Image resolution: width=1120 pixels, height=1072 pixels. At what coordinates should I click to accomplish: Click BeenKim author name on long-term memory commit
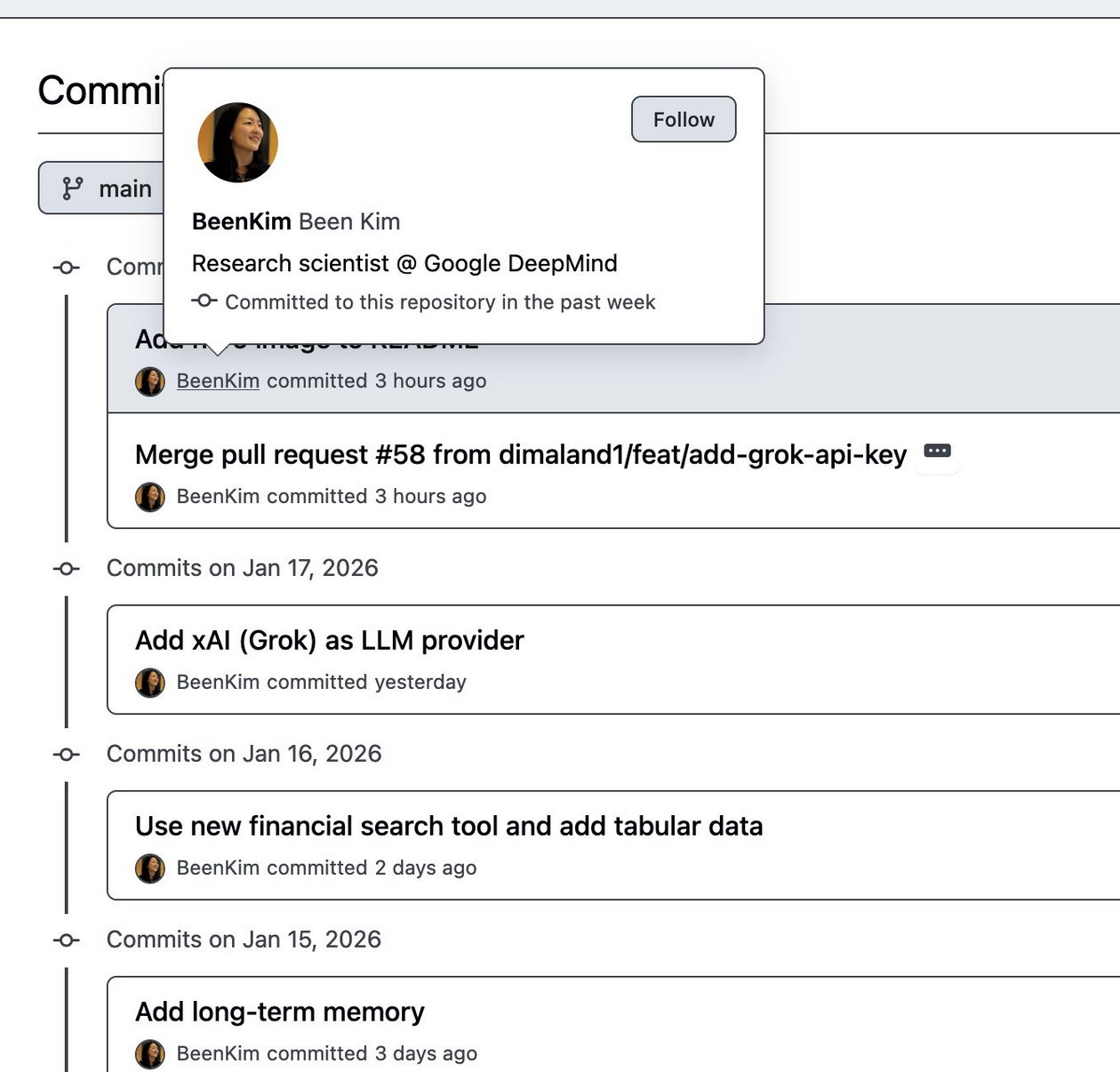click(218, 1054)
